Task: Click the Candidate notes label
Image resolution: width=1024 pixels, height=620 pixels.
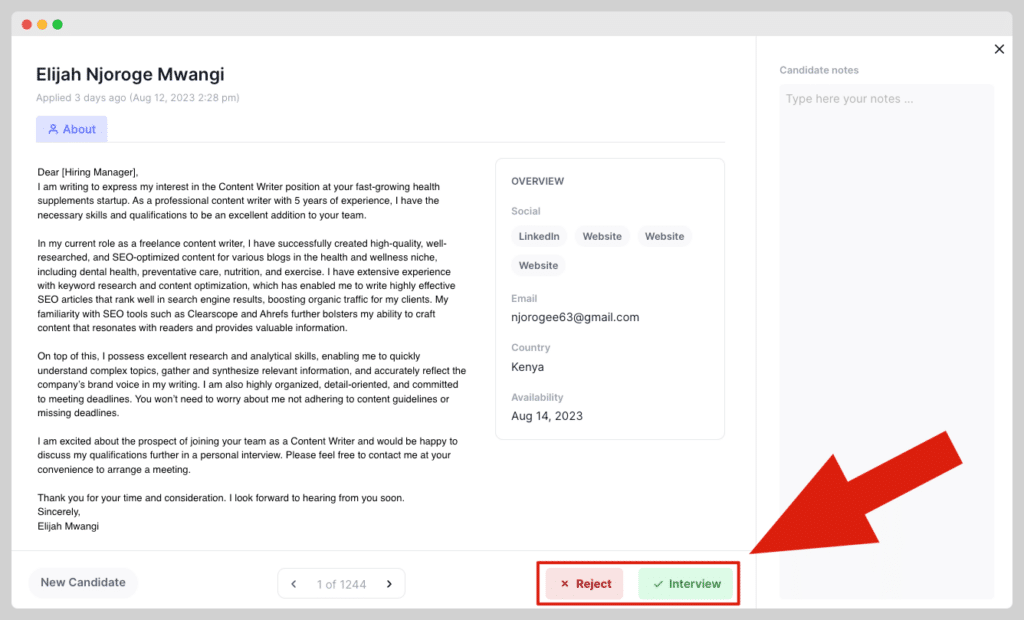Action: 819,70
